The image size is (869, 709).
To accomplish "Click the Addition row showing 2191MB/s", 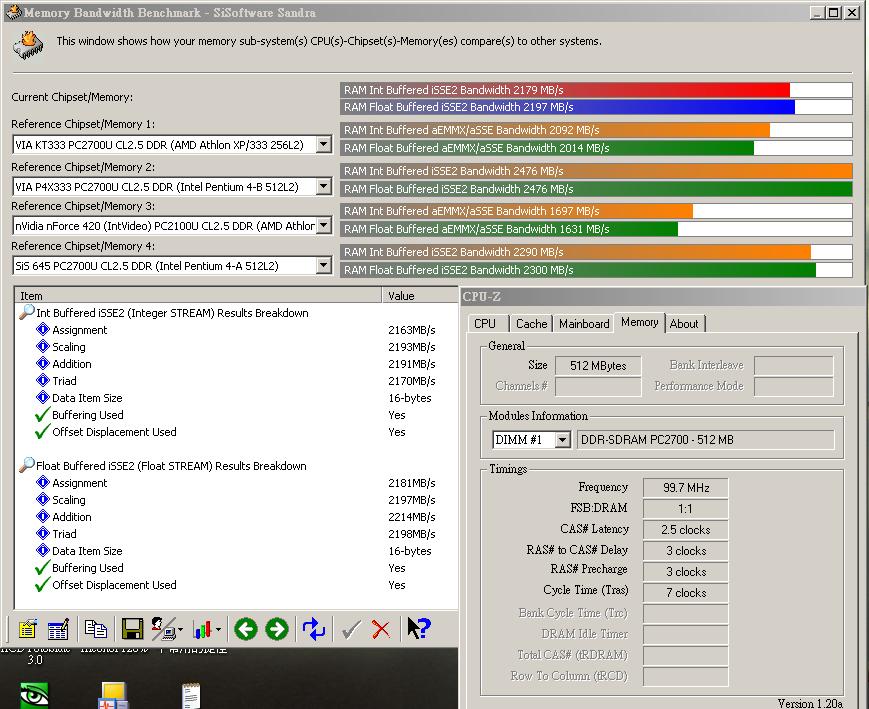I will [237, 364].
